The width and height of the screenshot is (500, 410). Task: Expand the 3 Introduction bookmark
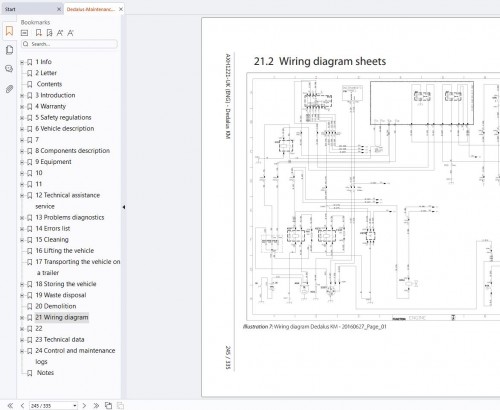point(22,96)
